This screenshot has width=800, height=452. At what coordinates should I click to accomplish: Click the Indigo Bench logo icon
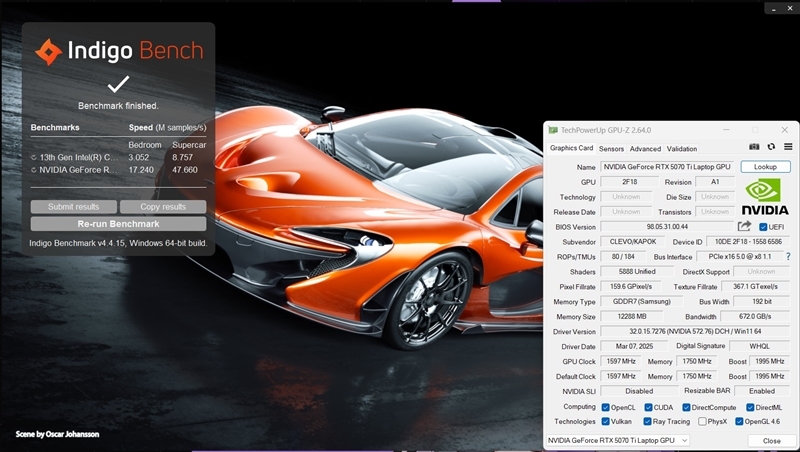(48, 53)
